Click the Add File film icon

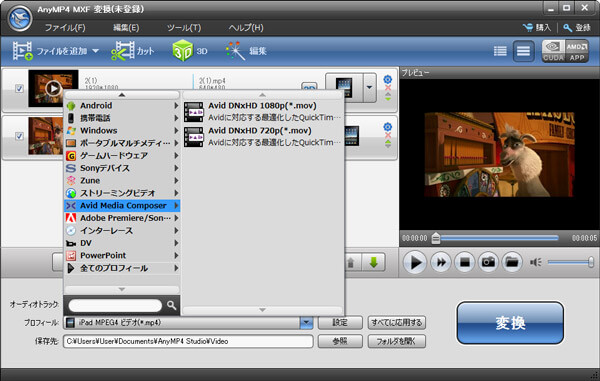point(22,50)
